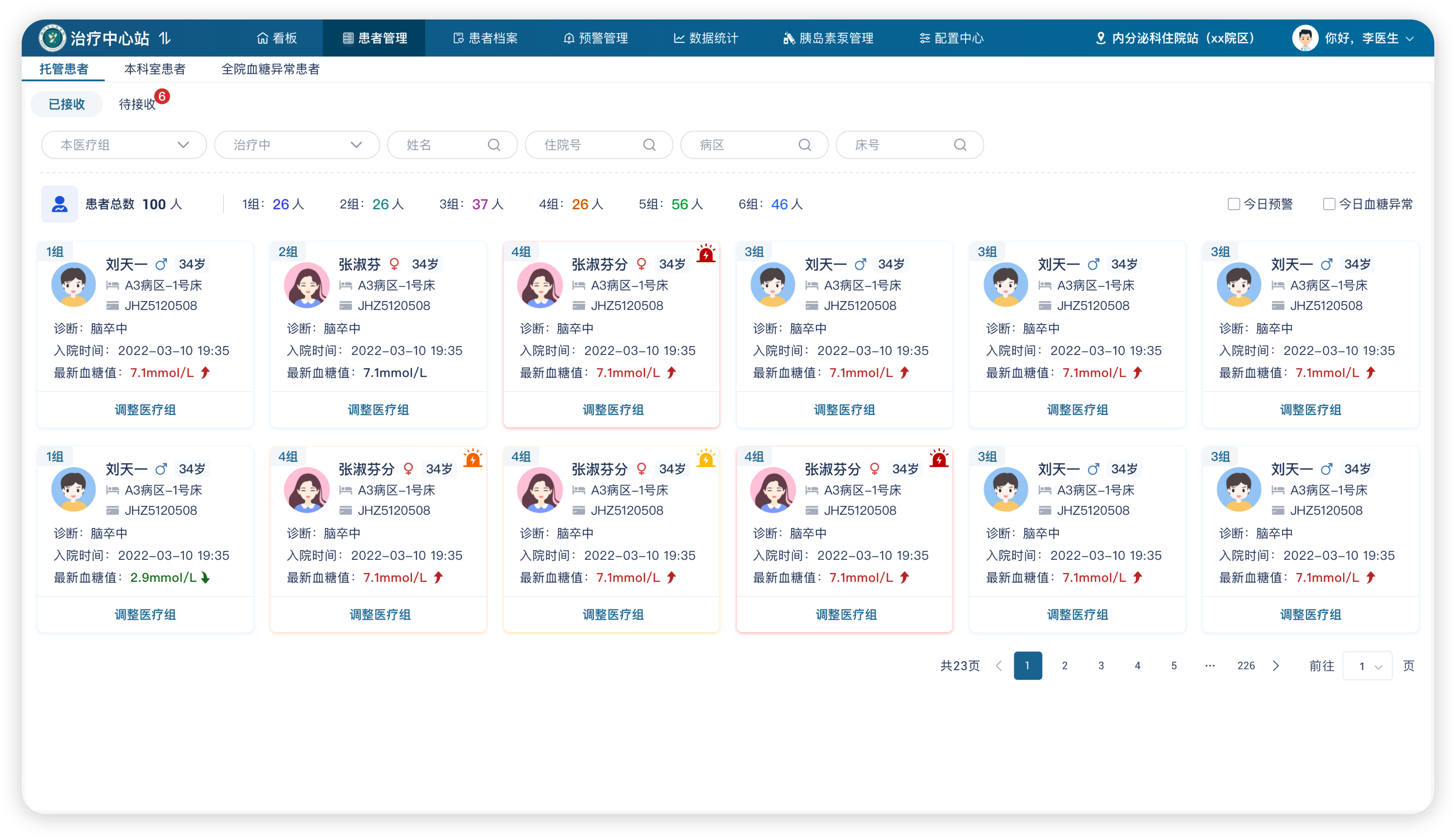Screen dimensions: 1456x838
Task: Click the switch-station arrows icon next to 治疗中心站
Action: [165, 38]
